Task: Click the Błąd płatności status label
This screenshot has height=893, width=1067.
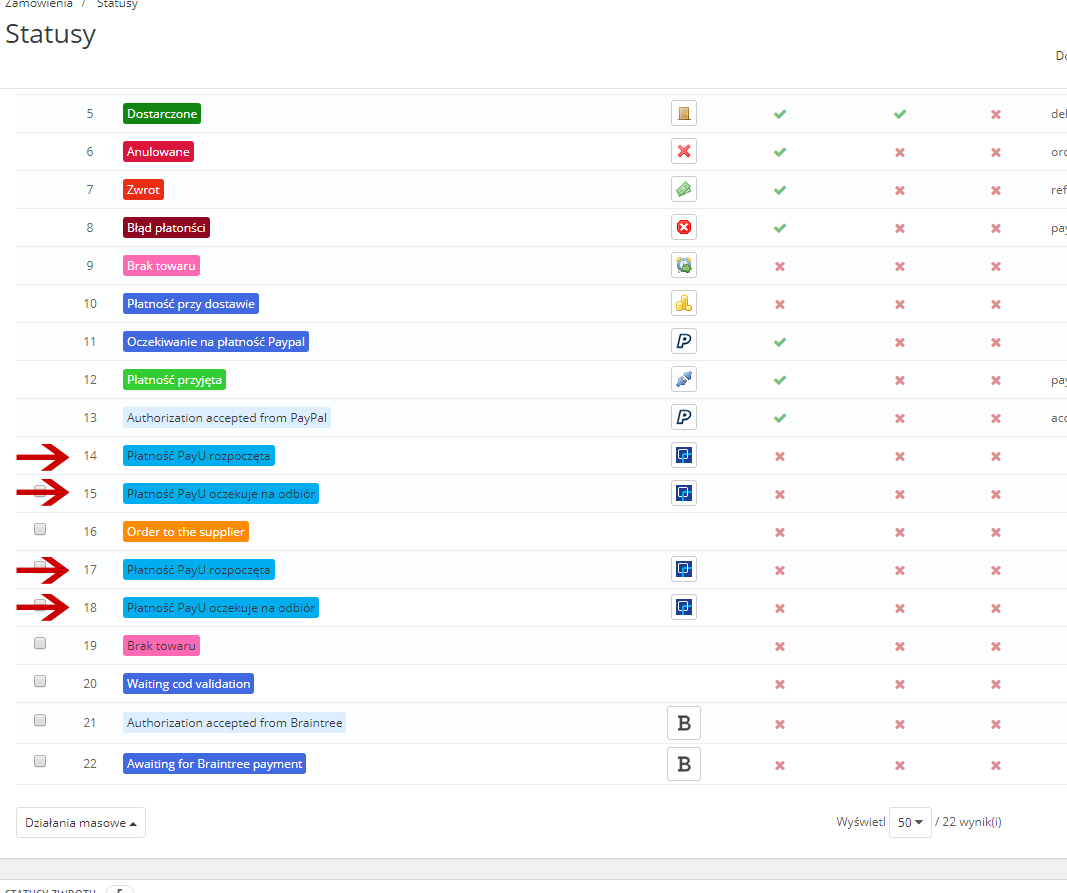Action: click(x=167, y=228)
